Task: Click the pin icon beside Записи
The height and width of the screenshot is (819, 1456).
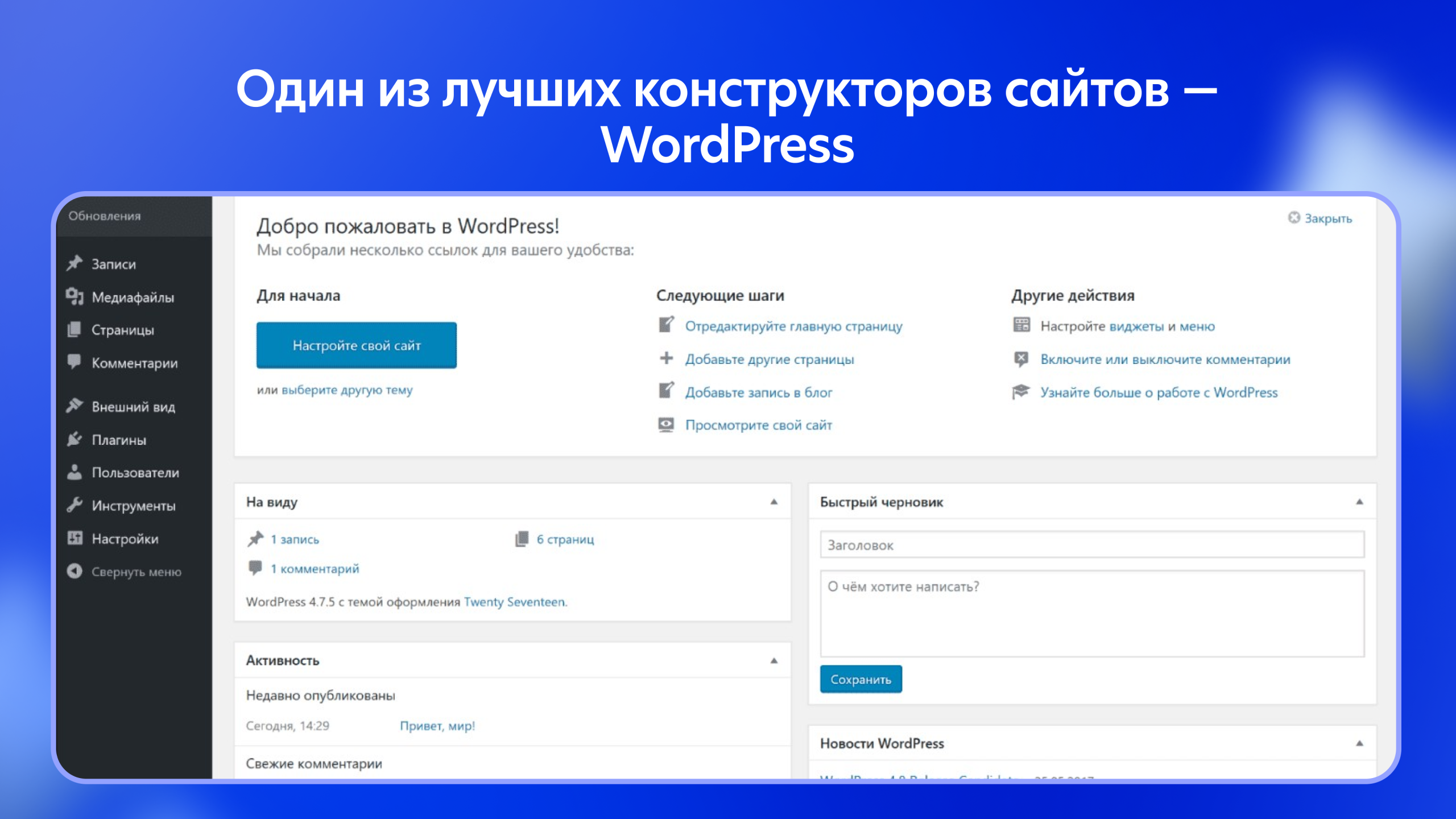Action: pyautogui.click(x=75, y=263)
